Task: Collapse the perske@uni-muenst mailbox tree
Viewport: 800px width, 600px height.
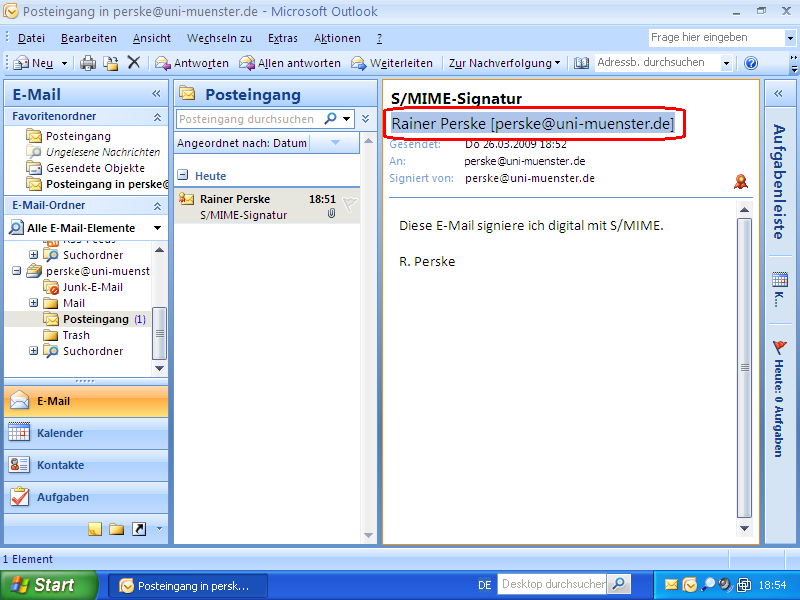Action: (16, 270)
